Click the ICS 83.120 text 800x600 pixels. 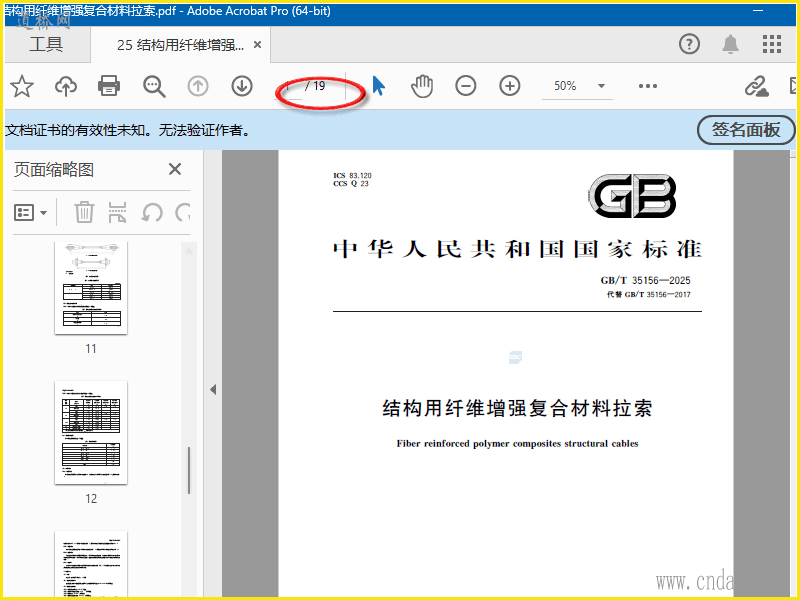pos(352,176)
